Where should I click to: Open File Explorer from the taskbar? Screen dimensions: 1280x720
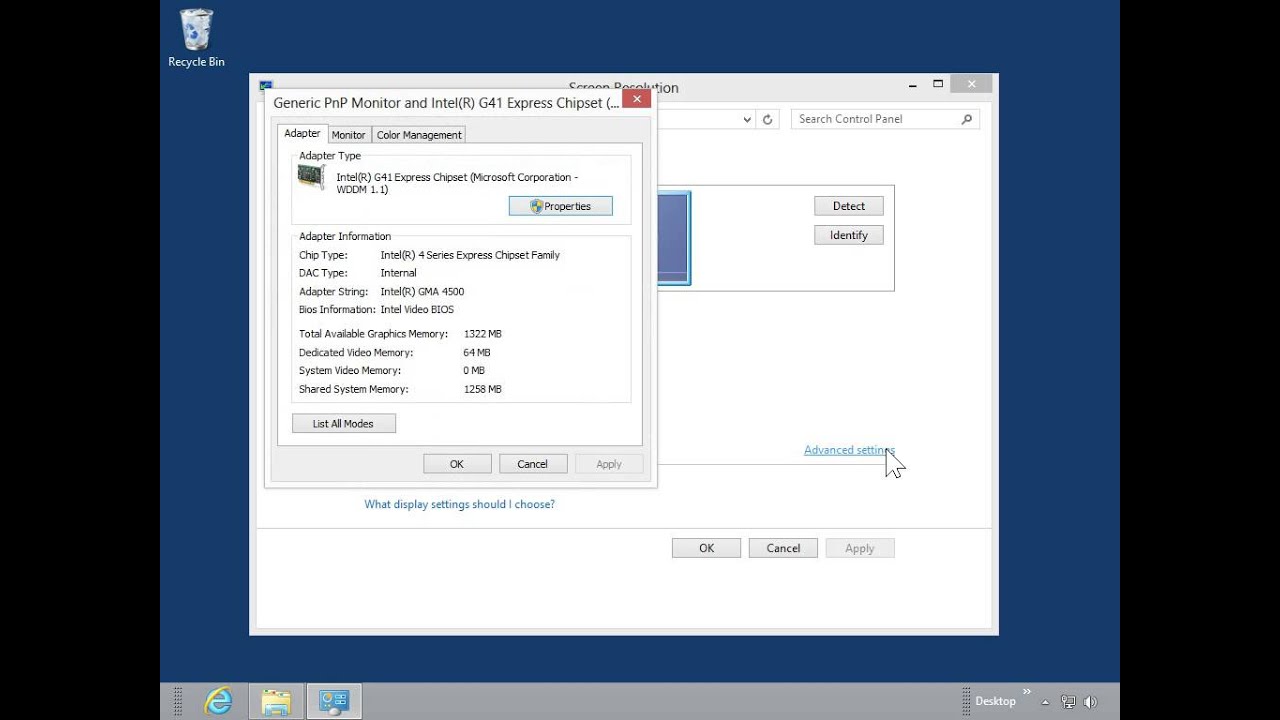[x=275, y=701]
